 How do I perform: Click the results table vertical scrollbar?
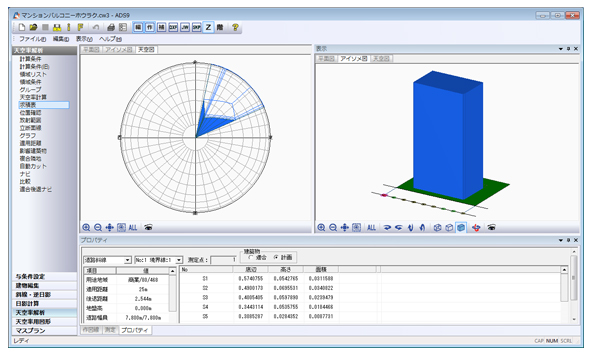[x=564, y=294]
